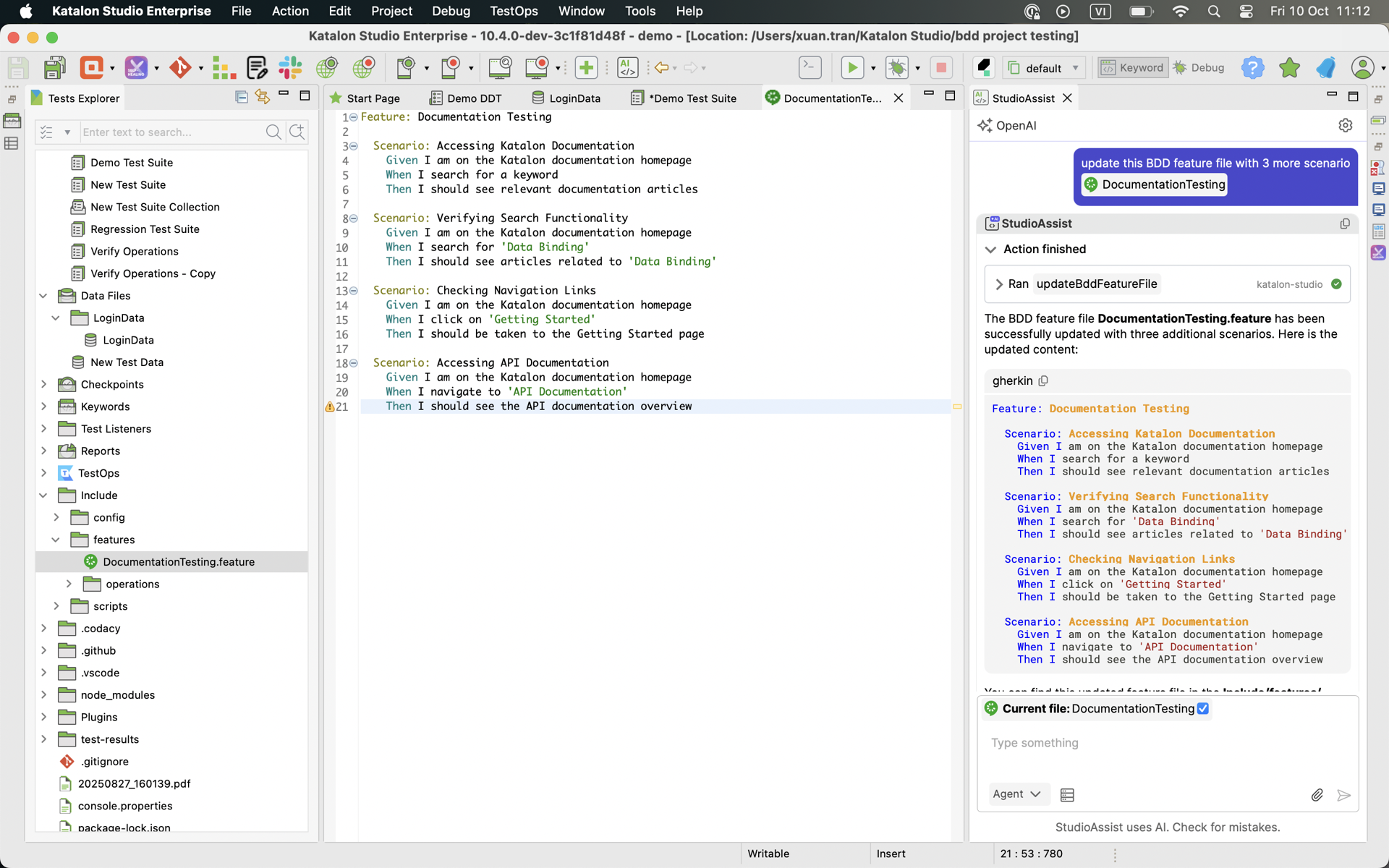Copy the gherkin code block
Viewport: 1389px width, 868px height.
point(1043,380)
